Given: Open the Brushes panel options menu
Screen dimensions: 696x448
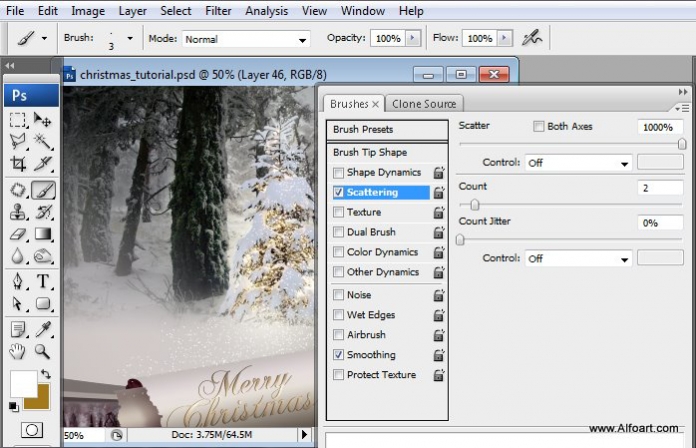Looking at the screenshot, I should (x=682, y=108).
